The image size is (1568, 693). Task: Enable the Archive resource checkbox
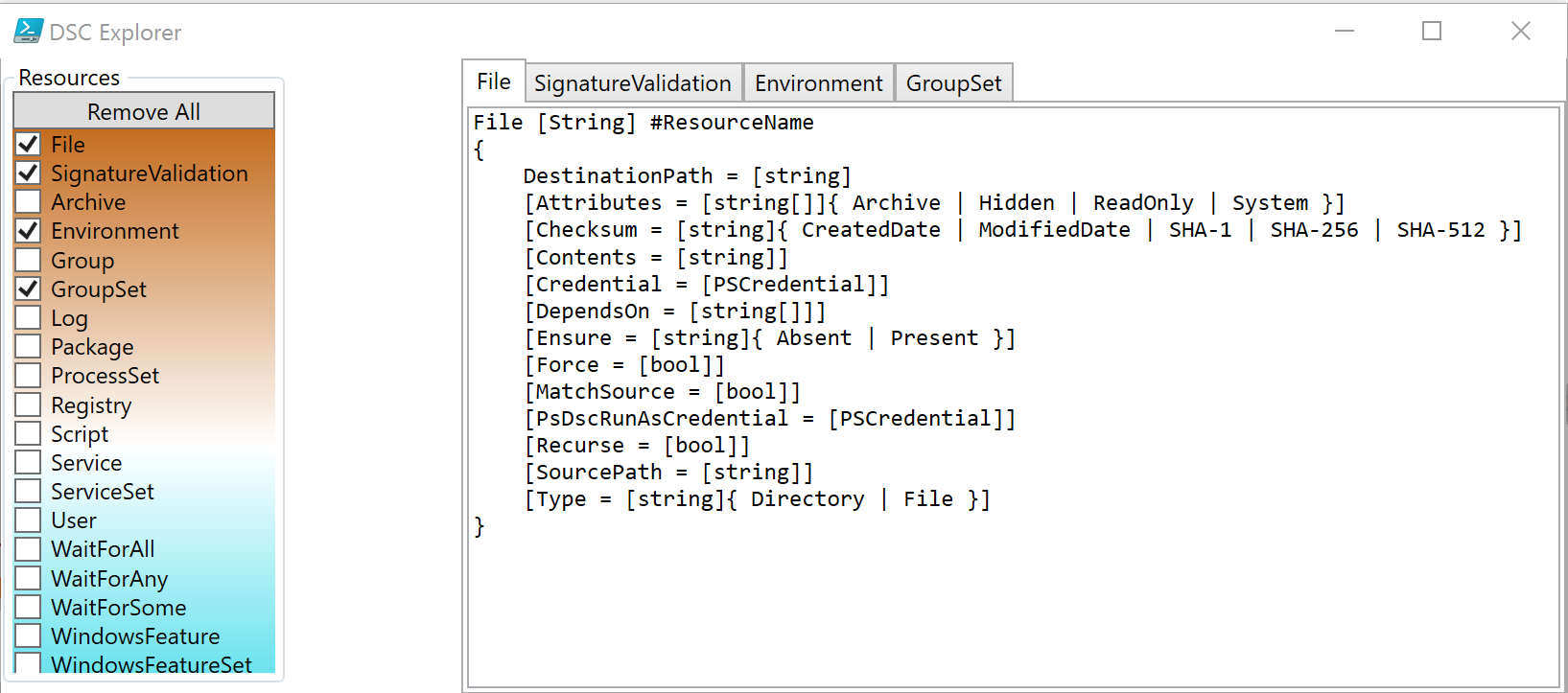click(28, 201)
